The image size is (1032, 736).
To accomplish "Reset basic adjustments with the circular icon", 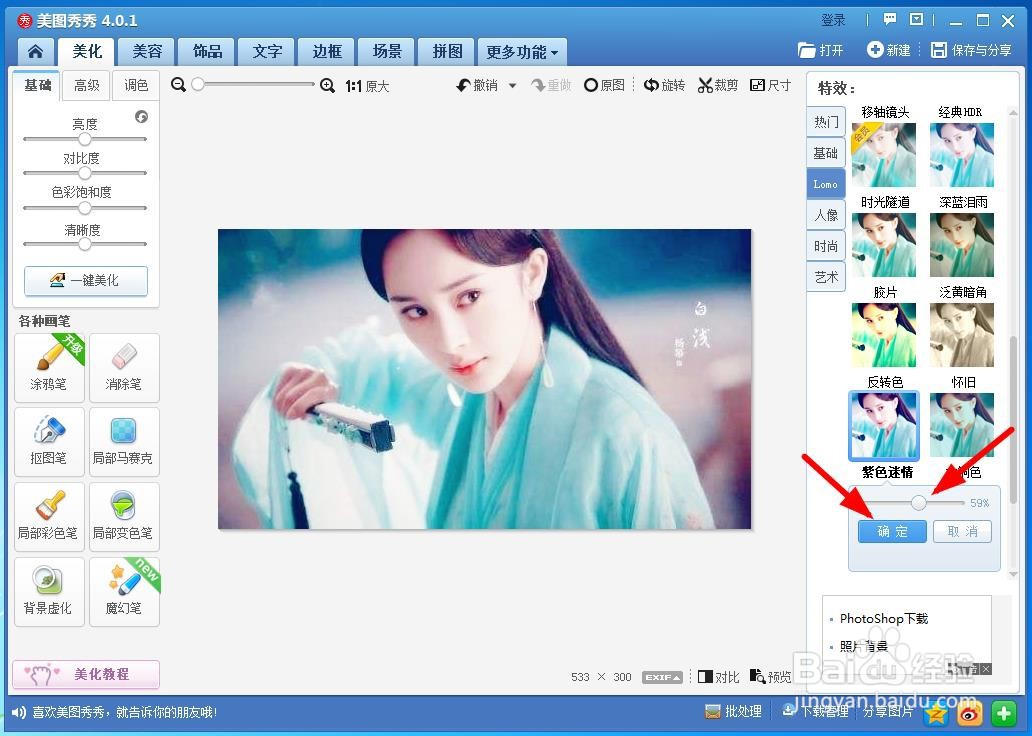I will click(x=142, y=117).
